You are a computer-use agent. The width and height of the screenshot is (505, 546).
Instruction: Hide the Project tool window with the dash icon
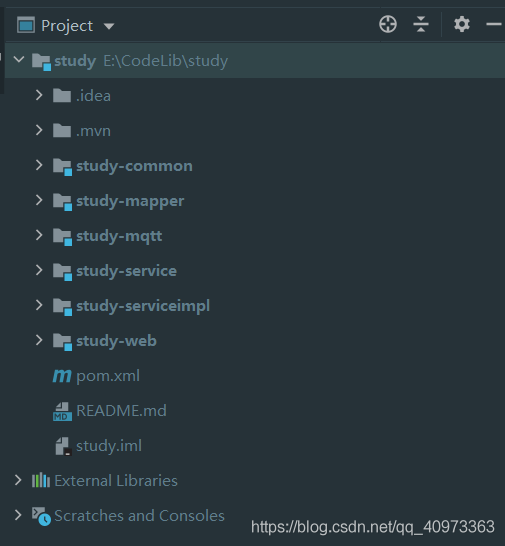[494, 24]
